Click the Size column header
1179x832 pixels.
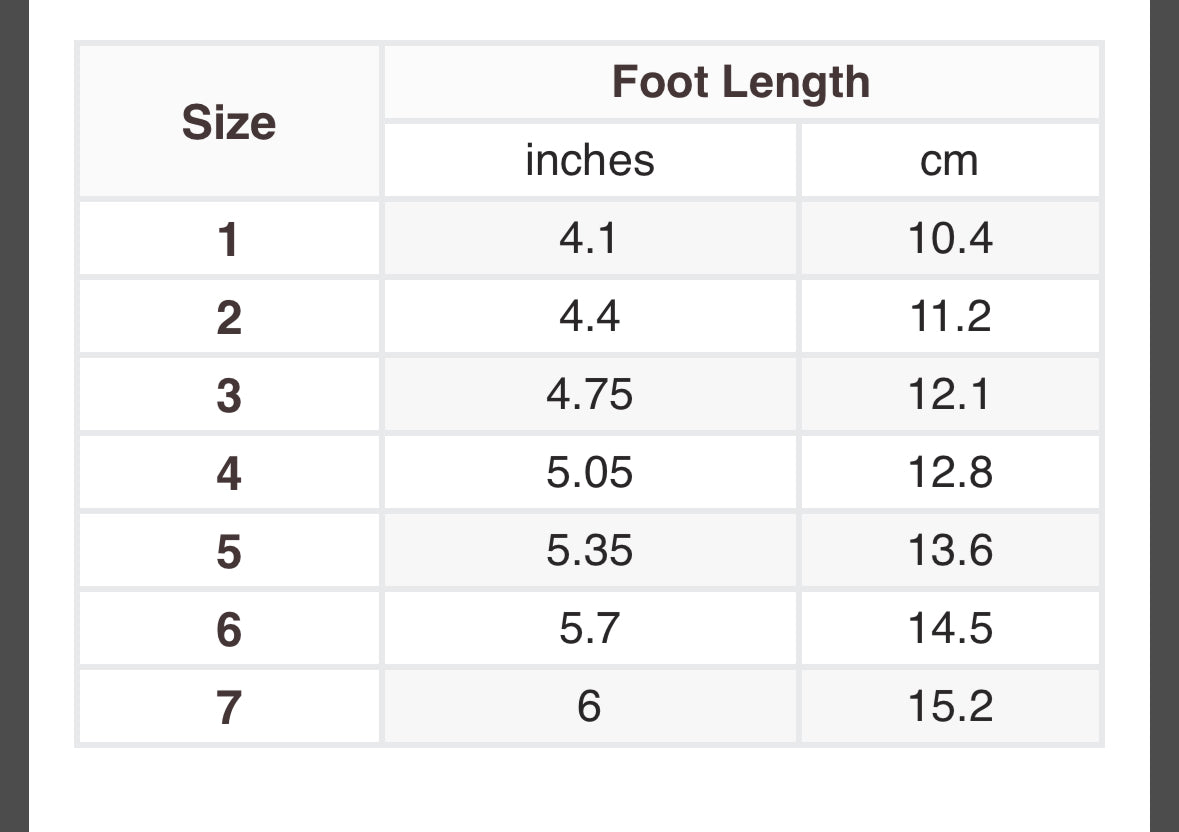click(229, 121)
